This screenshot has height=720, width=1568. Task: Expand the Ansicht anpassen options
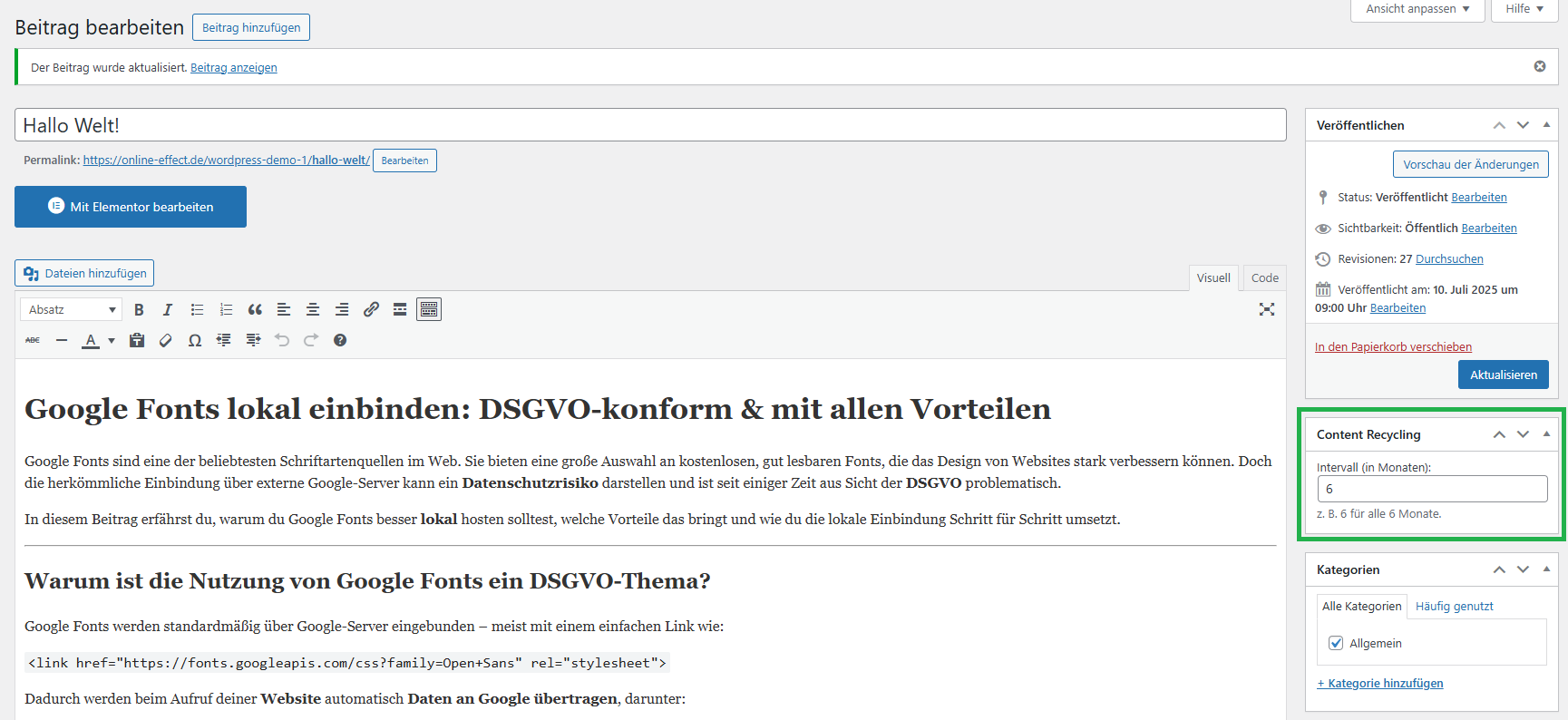[x=1417, y=9]
